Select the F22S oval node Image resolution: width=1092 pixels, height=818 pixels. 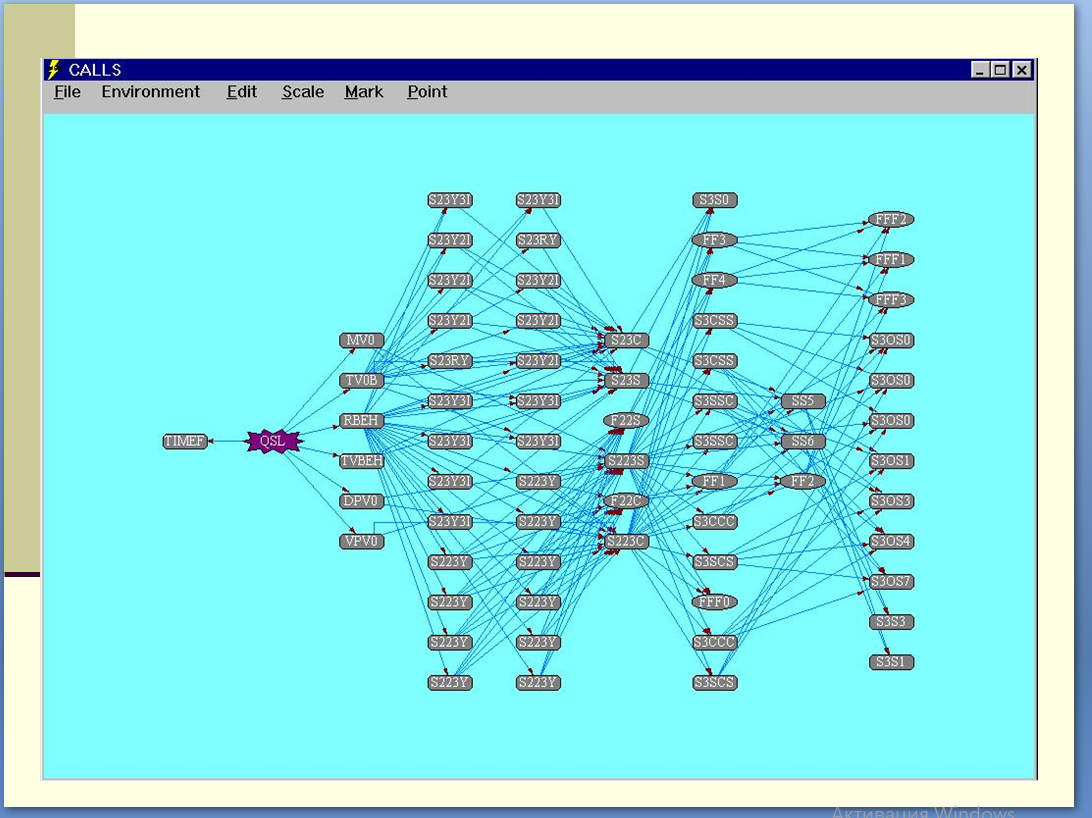click(x=626, y=420)
